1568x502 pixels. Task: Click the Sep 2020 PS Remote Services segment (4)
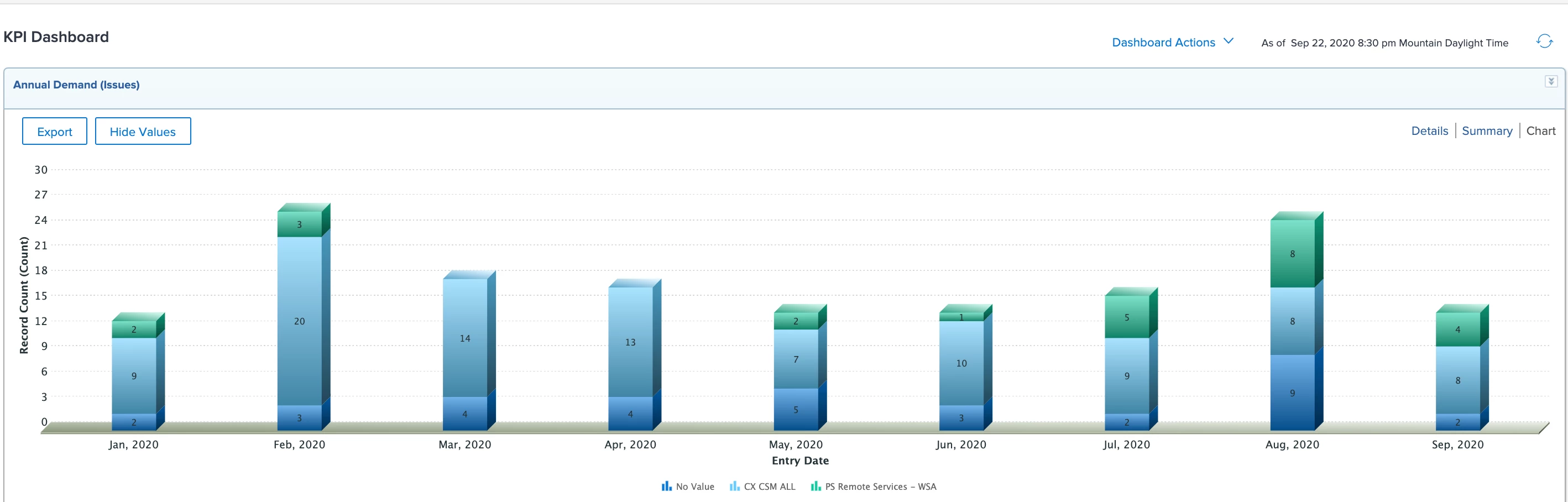click(x=1457, y=329)
